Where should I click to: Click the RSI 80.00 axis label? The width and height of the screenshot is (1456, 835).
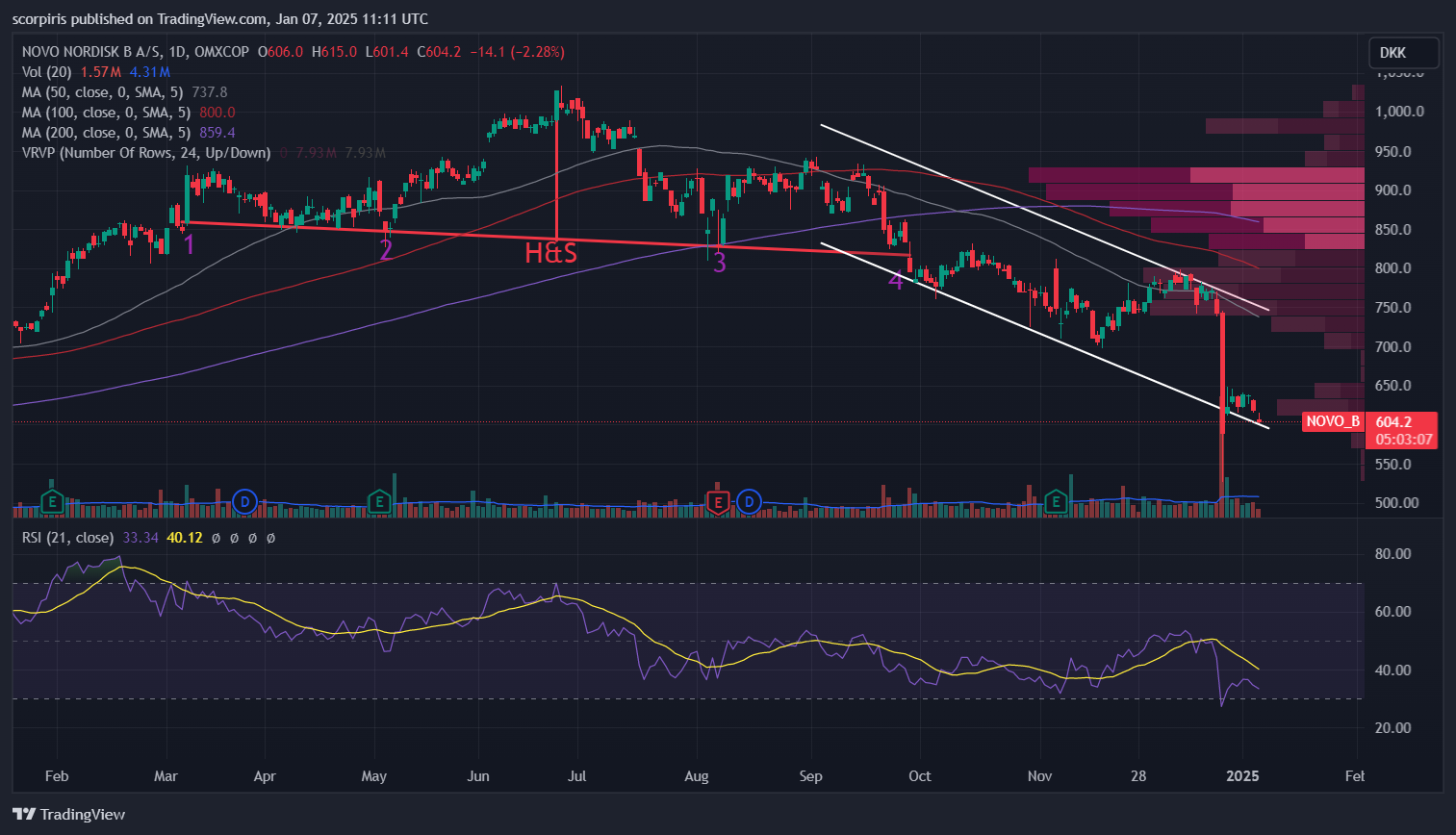(1393, 554)
